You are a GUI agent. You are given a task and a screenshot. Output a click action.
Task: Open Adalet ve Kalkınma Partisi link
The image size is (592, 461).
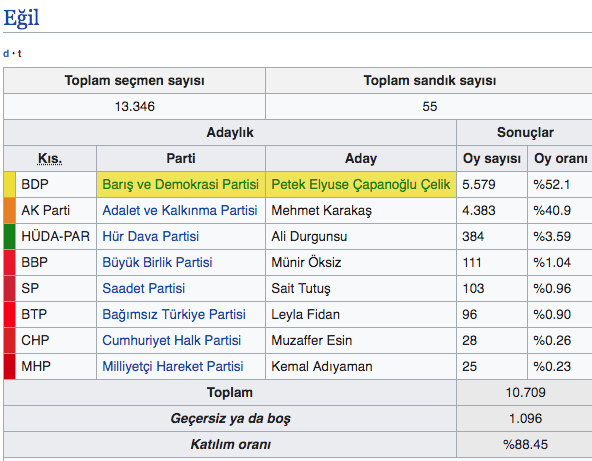(x=180, y=210)
